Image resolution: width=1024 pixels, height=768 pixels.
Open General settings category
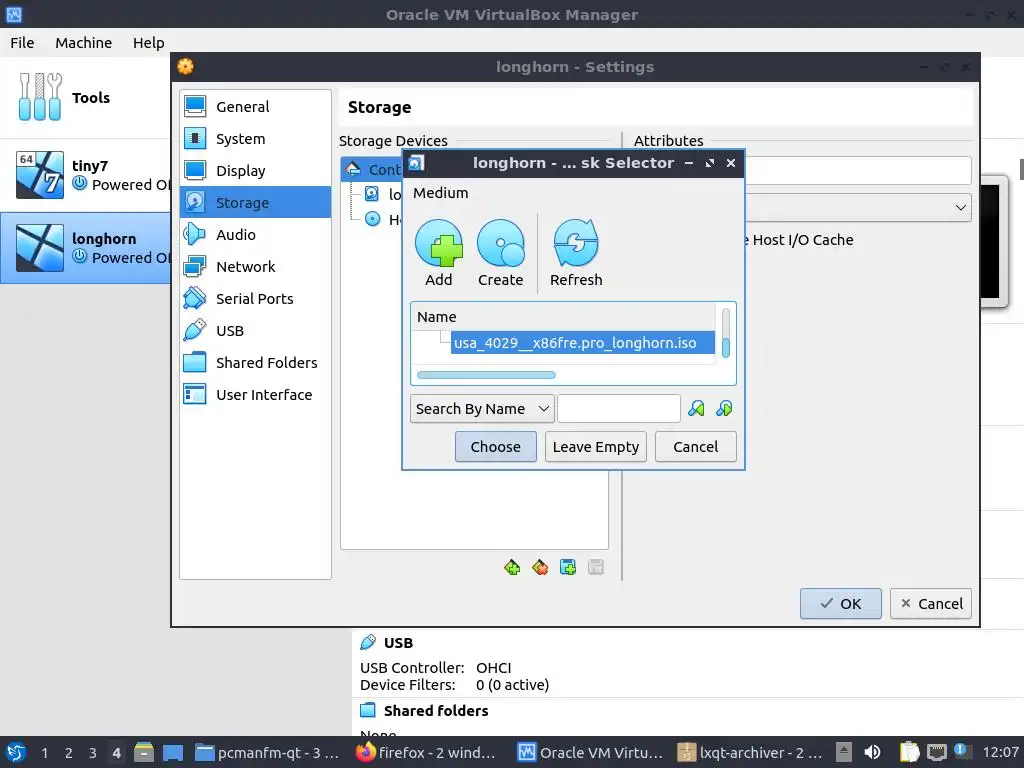pyautogui.click(x=255, y=106)
